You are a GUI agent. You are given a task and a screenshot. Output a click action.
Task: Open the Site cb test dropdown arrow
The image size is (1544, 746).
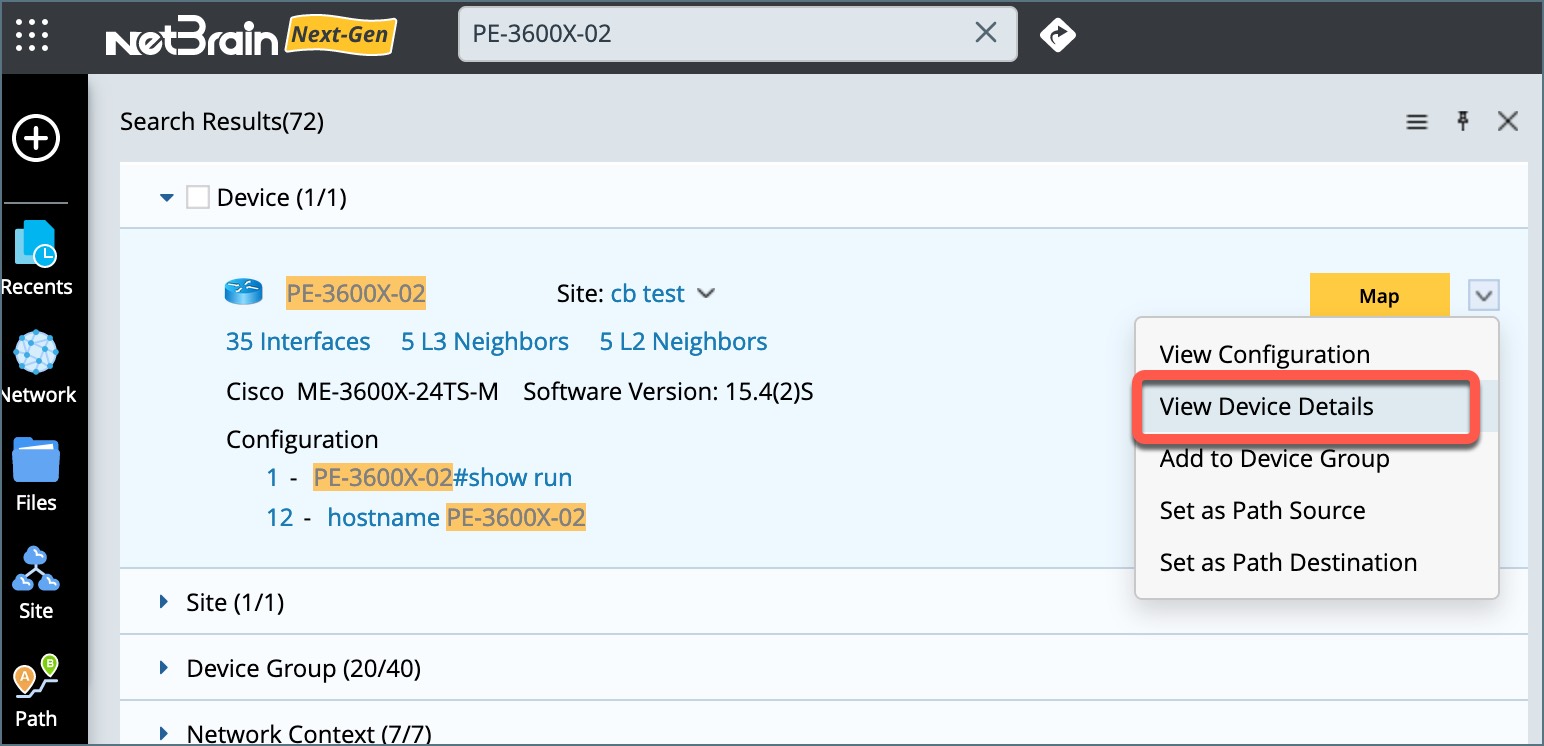point(706,294)
